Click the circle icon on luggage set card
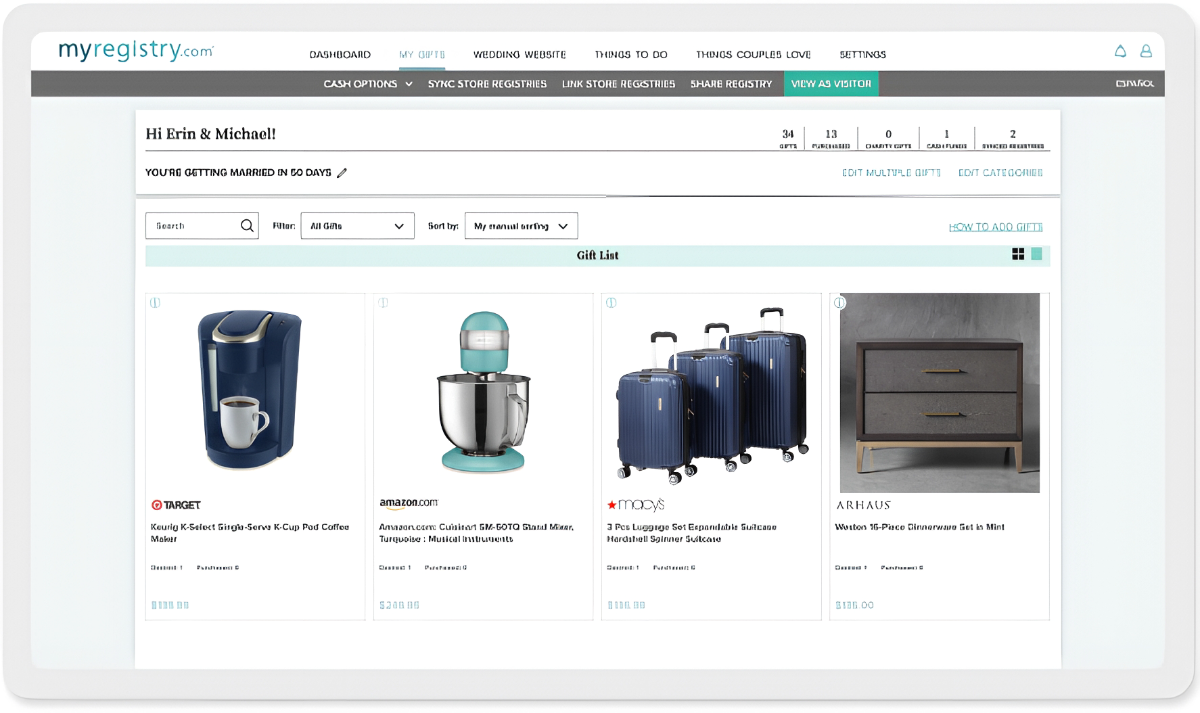 click(x=611, y=302)
